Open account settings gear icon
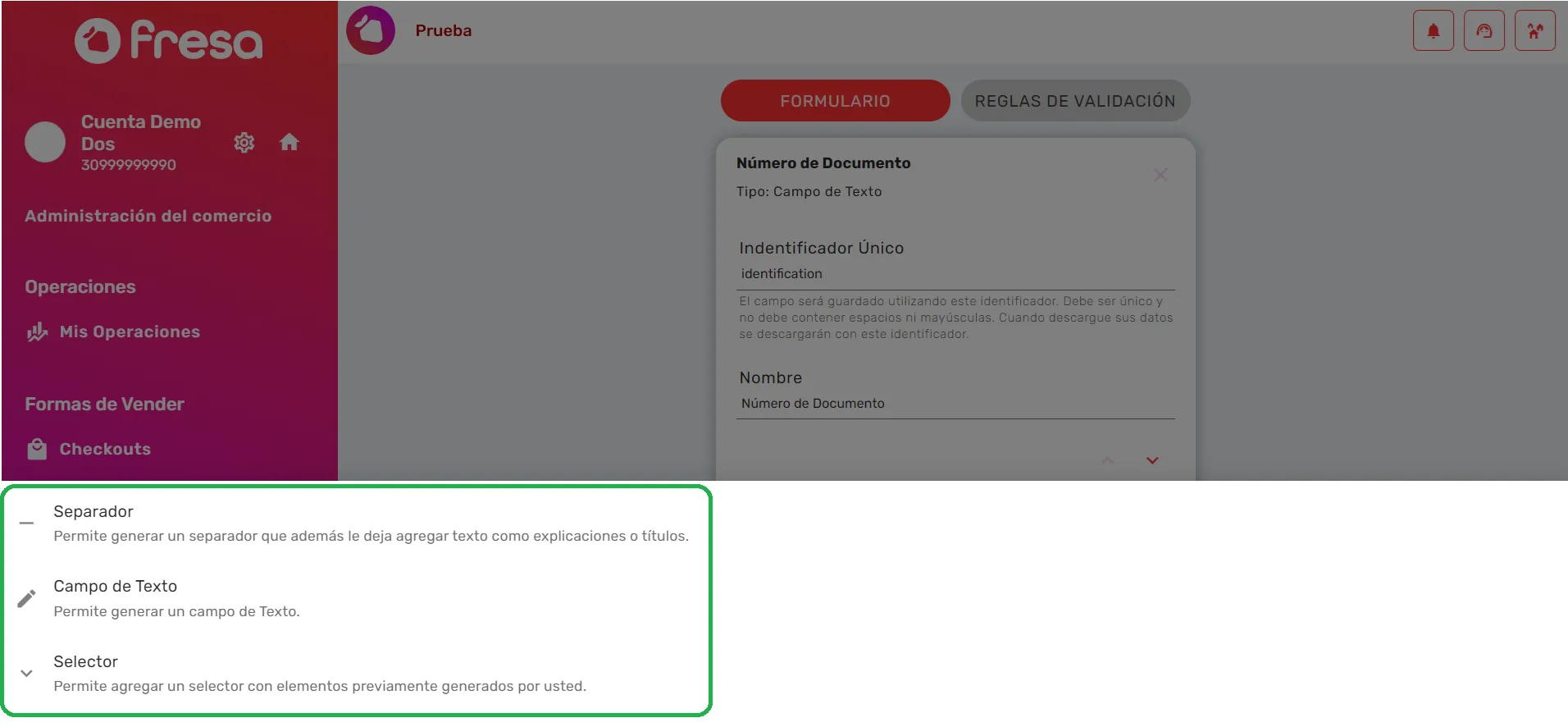 pos(244,143)
